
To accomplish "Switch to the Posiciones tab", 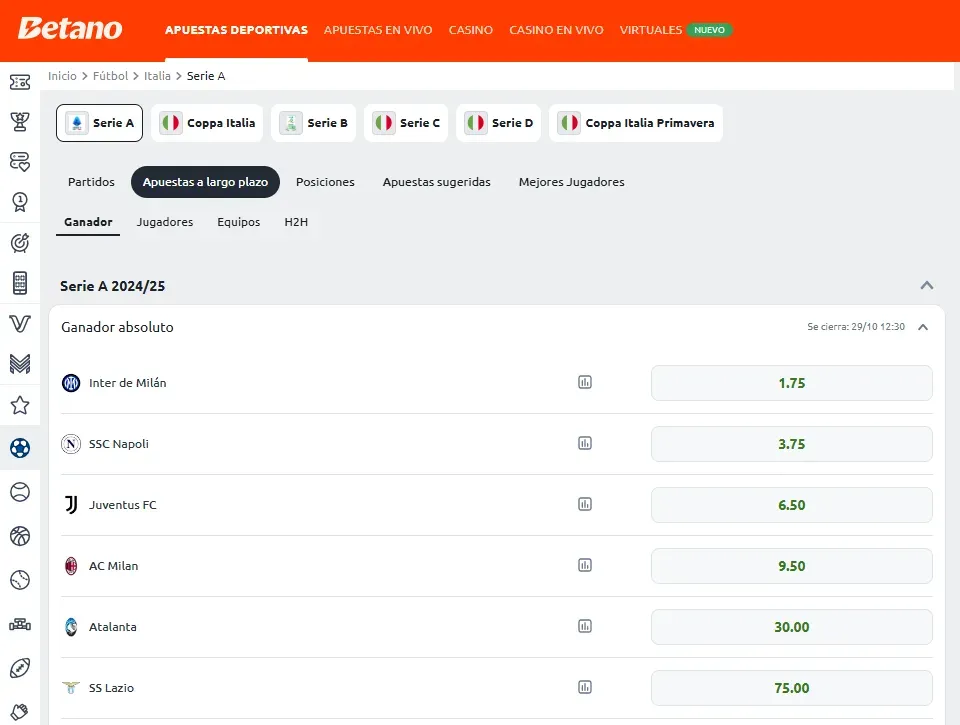I will tap(325, 182).
